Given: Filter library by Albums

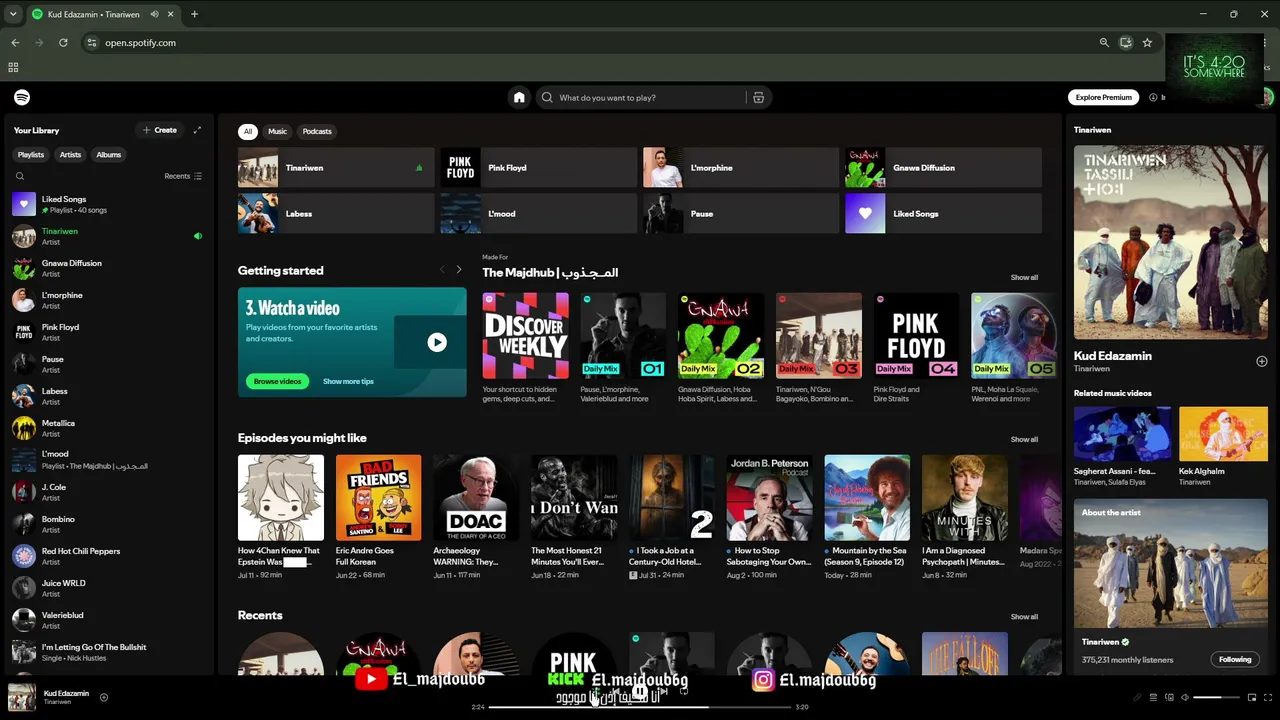Looking at the screenshot, I should (x=109, y=155).
